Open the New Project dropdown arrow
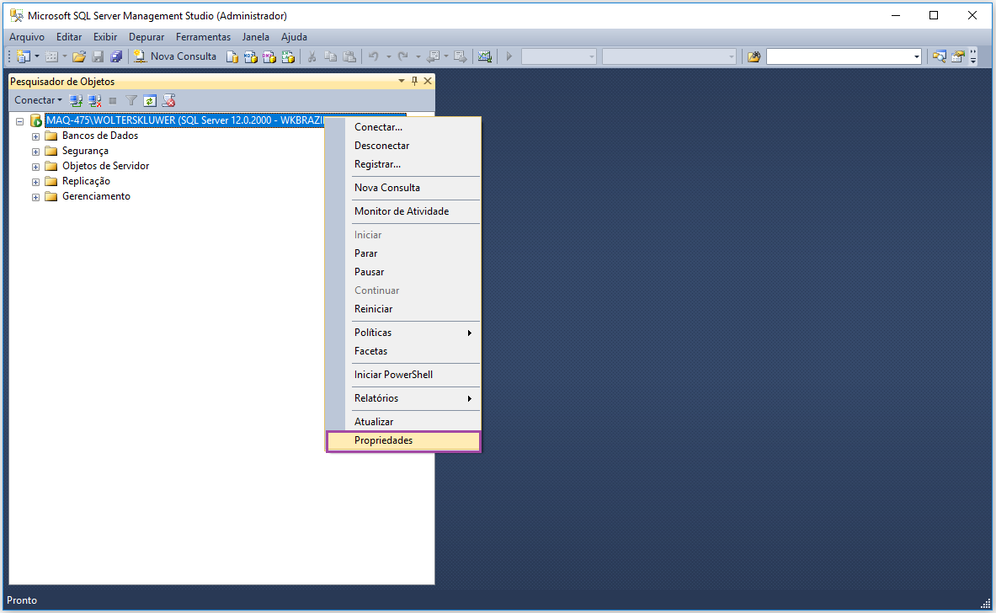 click(37, 57)
